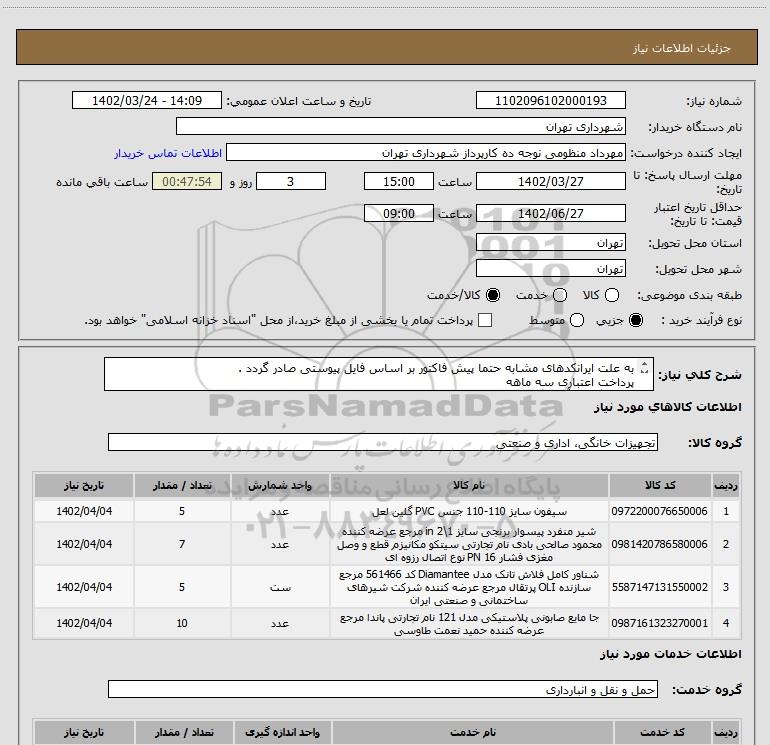770x745 pixels.
Task: Click the announcement date field 1402/03/24 - 14:09
Action: pos(147,100)
